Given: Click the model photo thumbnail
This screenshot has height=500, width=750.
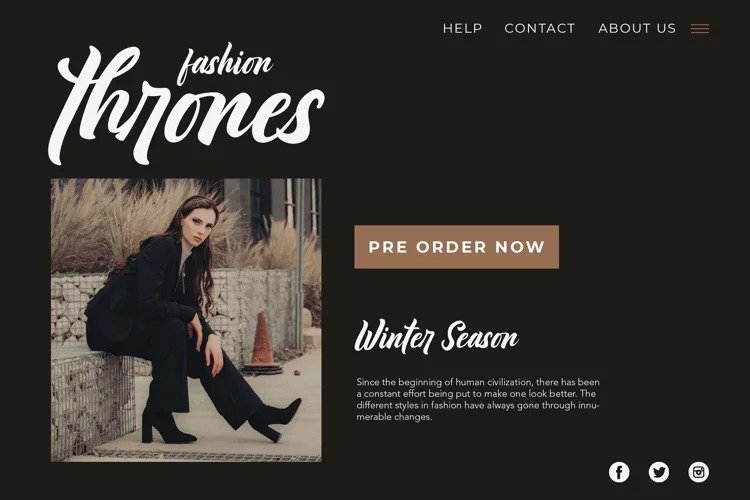Looking at the screenshot, I should coord(186,320).
